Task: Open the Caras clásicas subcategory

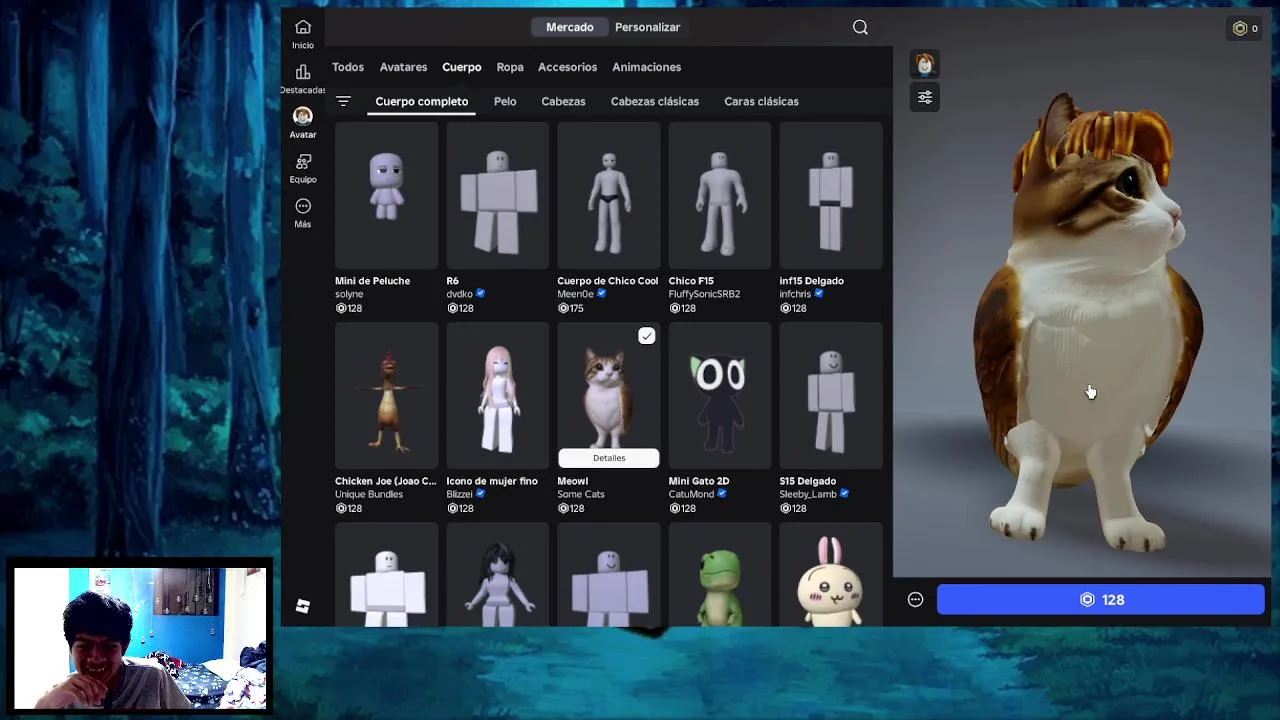Action: tap(761, 101)
